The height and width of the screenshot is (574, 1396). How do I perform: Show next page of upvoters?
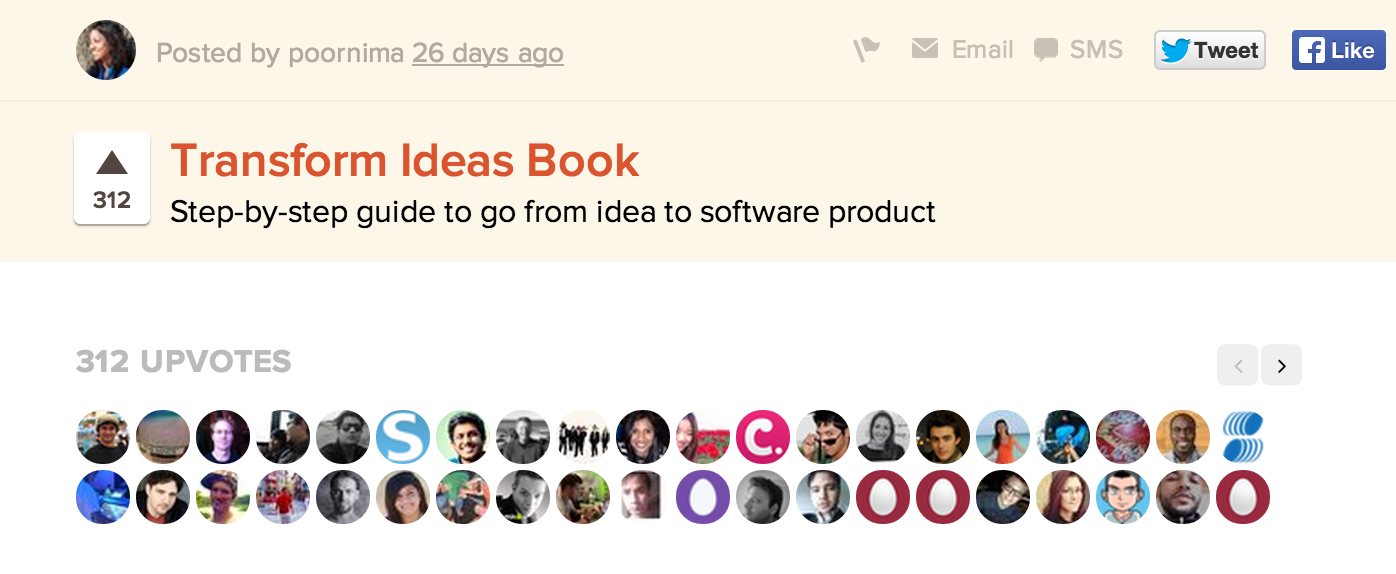tap(1282, 365)
